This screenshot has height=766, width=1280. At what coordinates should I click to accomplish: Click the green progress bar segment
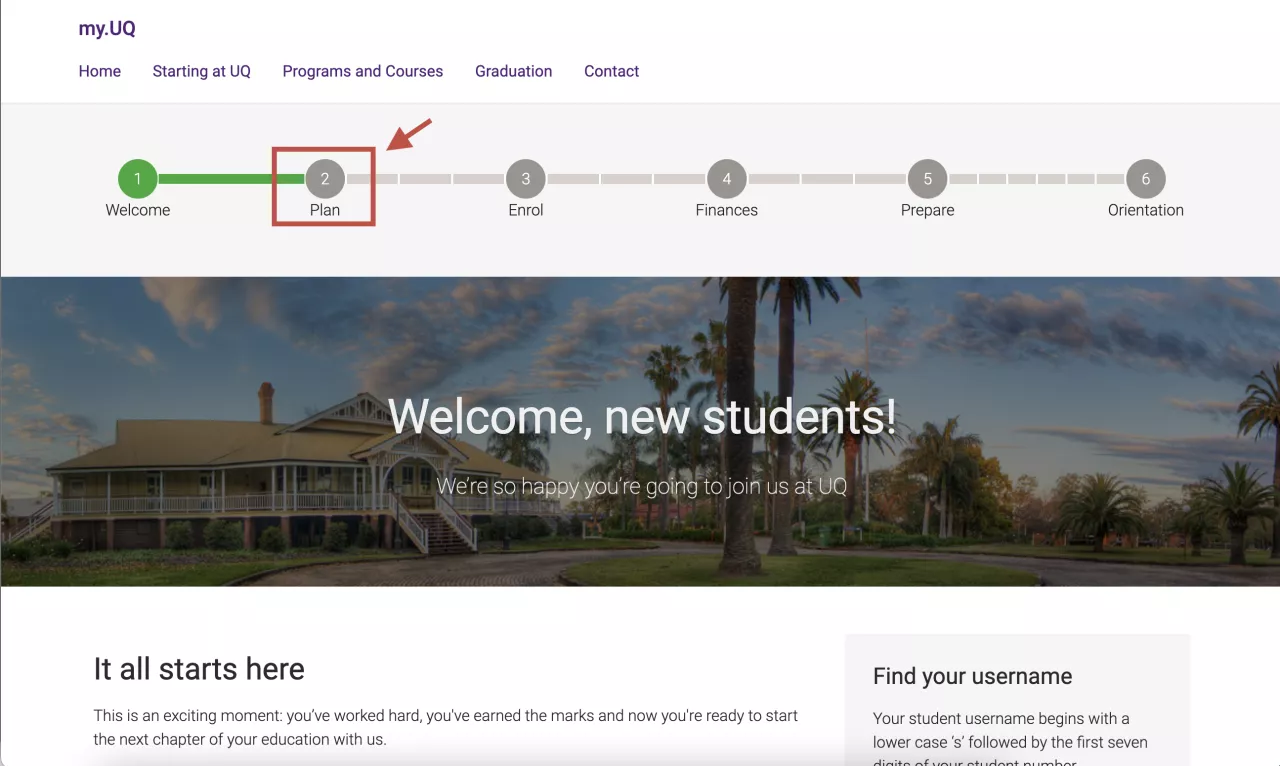coord(230,179)
